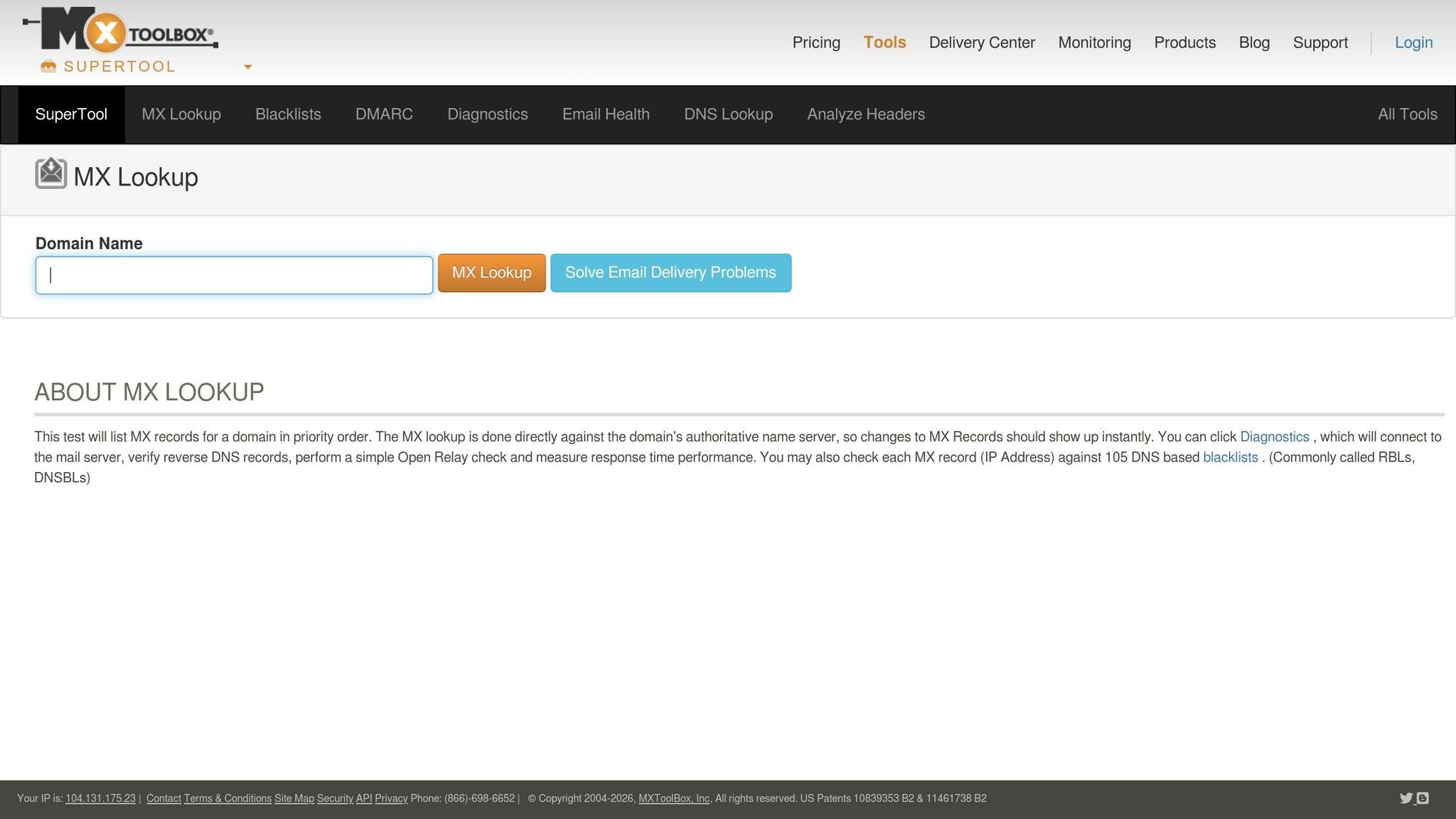The height and width of the screenshot is (819, 1456).
Task: Select the DNS Lookup tab
Action: (728, 114)
